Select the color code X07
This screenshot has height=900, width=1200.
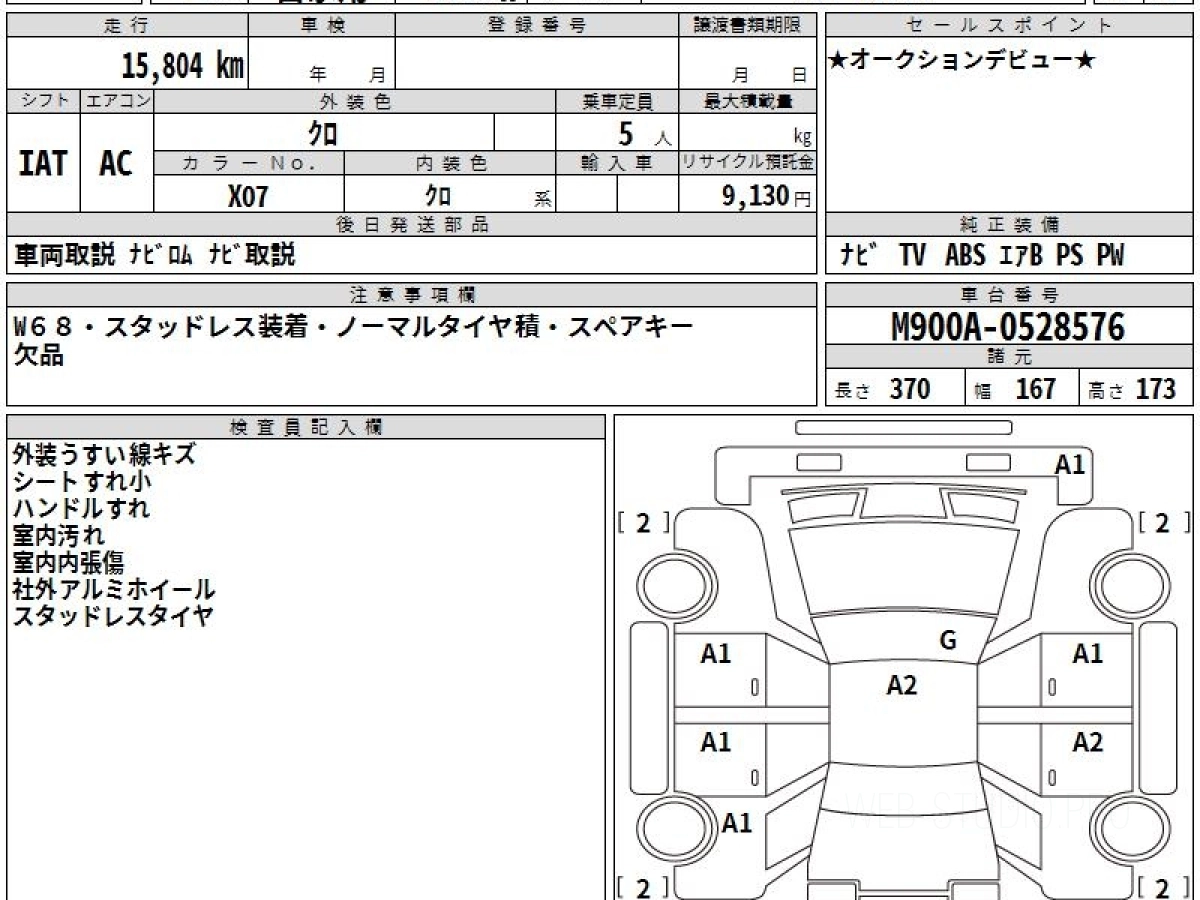pyautogui.click(x=248, y=196)
